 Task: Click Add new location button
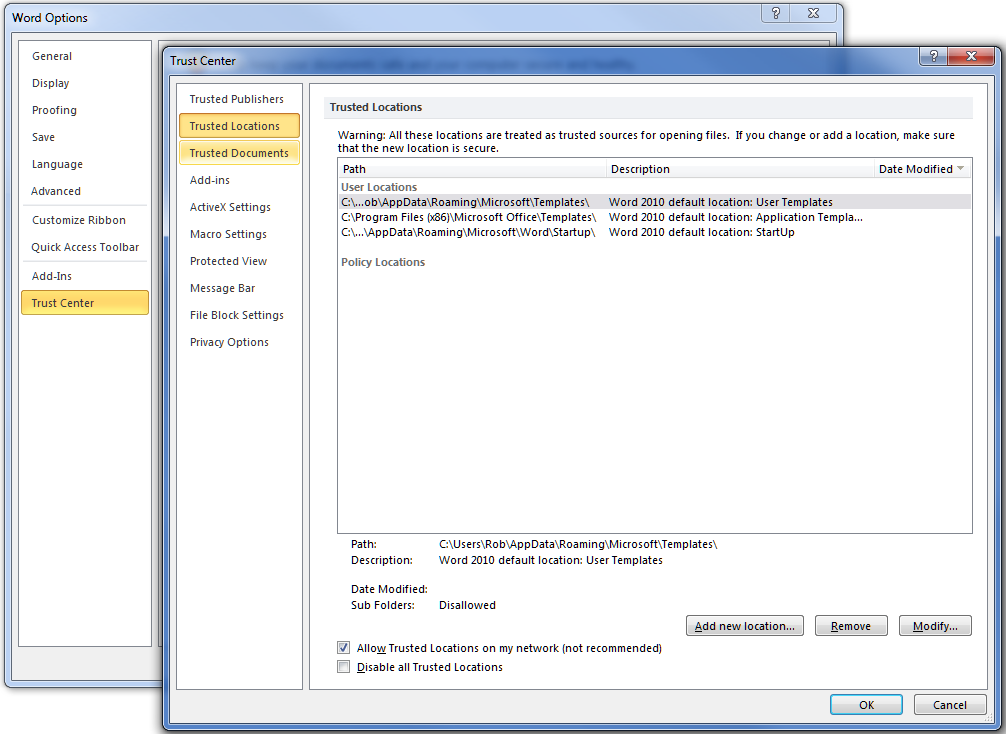(x=745, y=626)
